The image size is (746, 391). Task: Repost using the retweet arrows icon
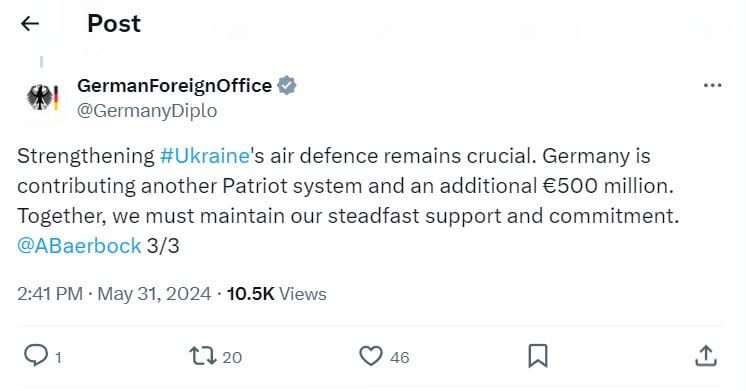point(203,356)
